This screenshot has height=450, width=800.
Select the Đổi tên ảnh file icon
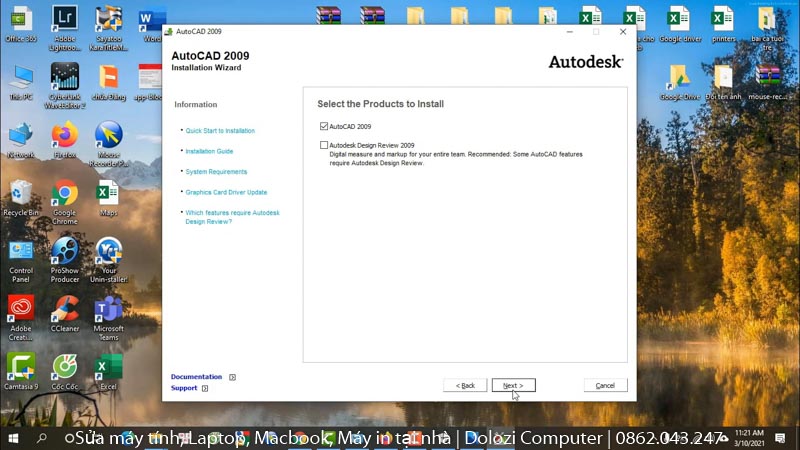click(x=723, y=82)
